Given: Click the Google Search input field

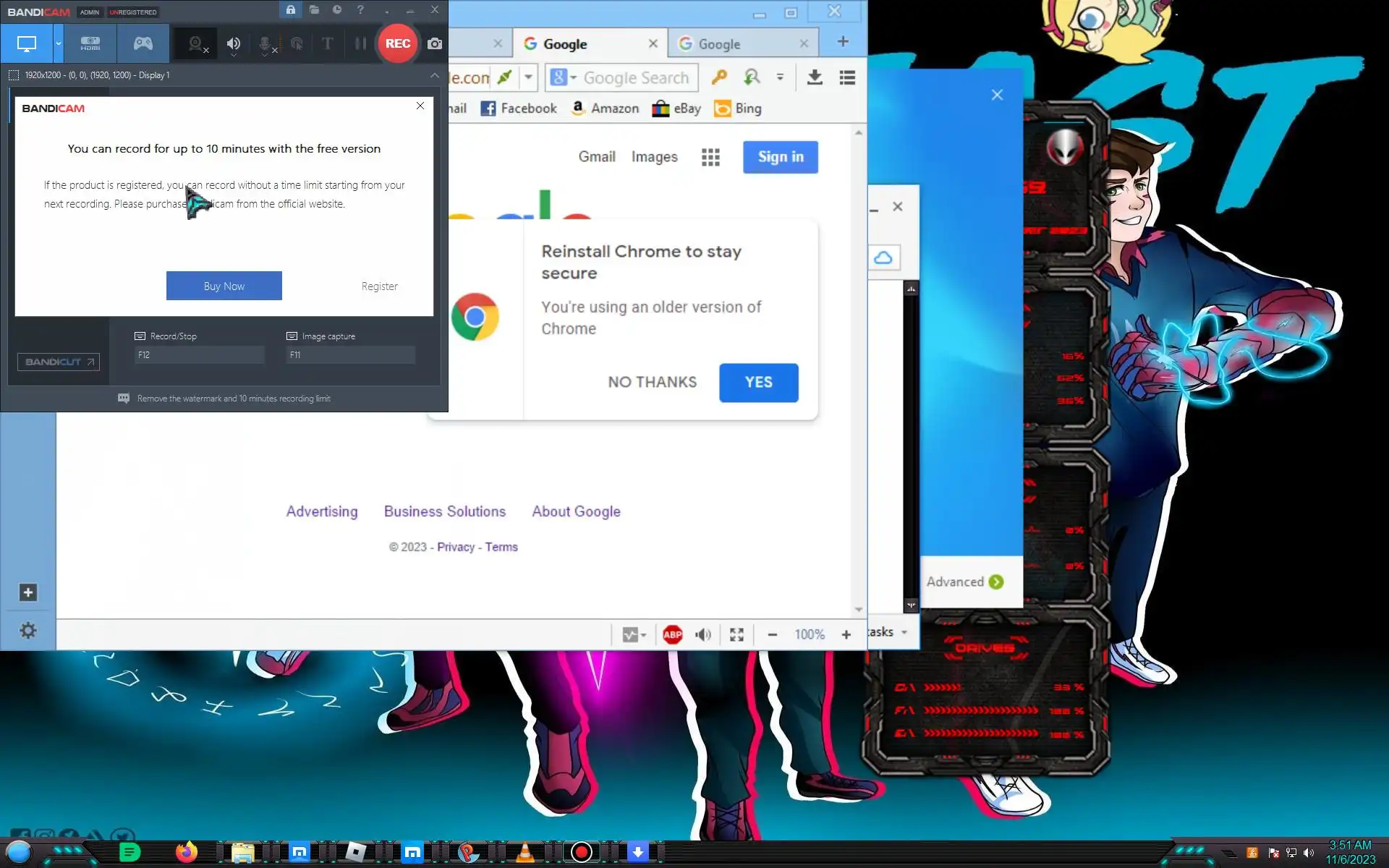Looking at the screenshot, I should pyautogui.click(x=637, y=77).
